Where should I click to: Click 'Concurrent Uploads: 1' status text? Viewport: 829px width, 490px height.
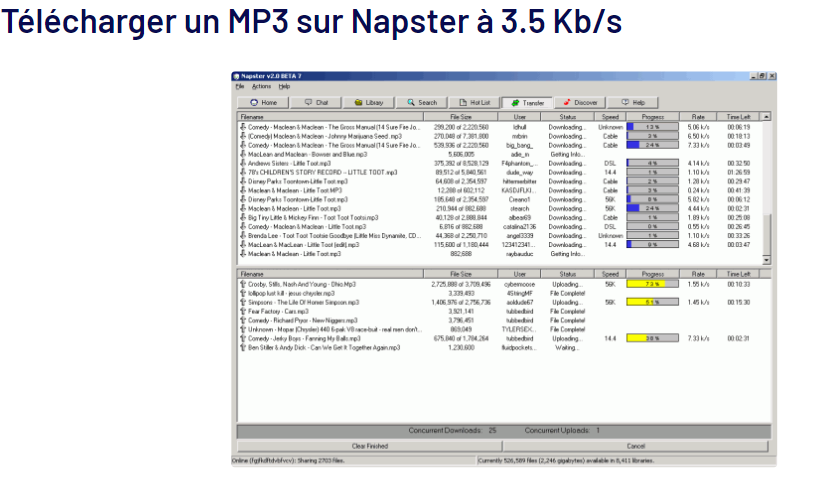[x=562, y=431]
